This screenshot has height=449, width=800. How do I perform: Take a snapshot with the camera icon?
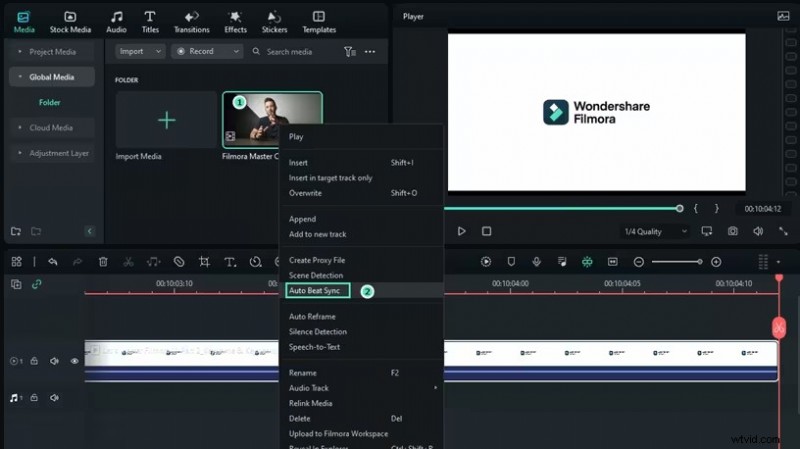click(x=733, y=231)
